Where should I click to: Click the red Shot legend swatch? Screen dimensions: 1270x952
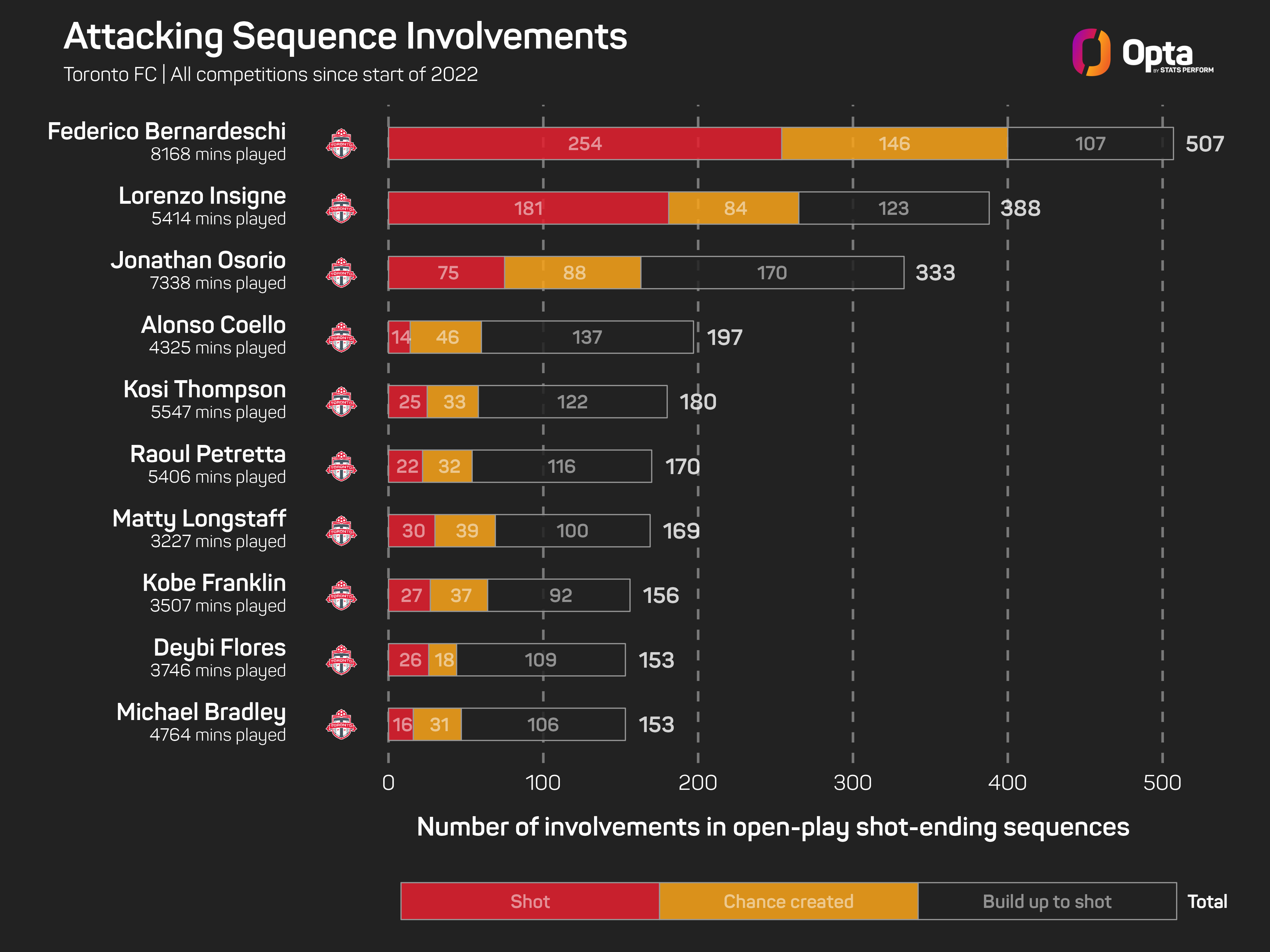(529, 901)
